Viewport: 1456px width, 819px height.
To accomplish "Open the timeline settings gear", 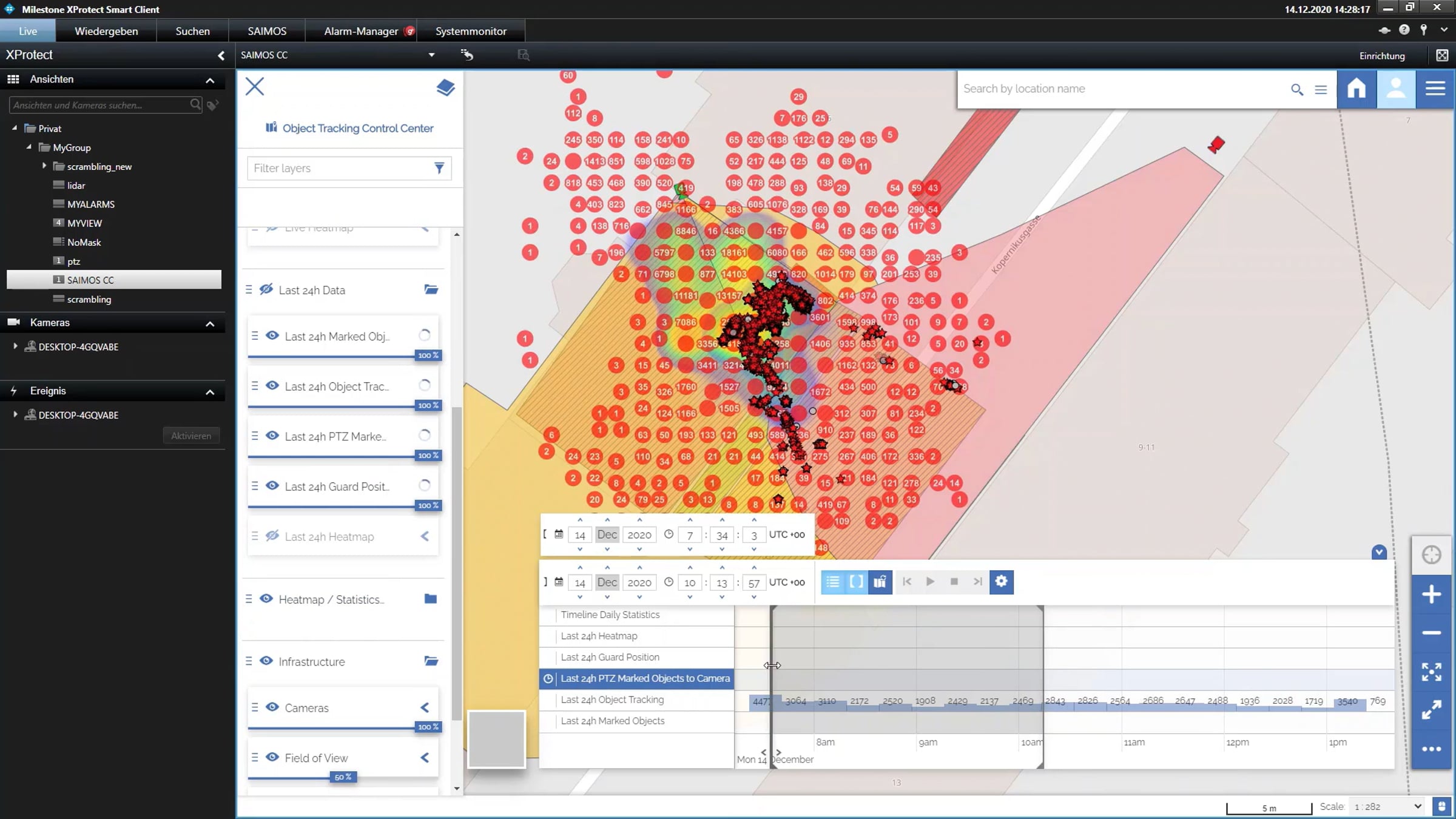I will (x=1001, y=582).
